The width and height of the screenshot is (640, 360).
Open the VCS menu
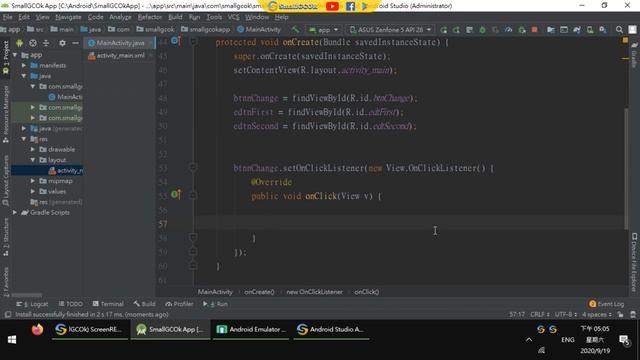[233, 17]
